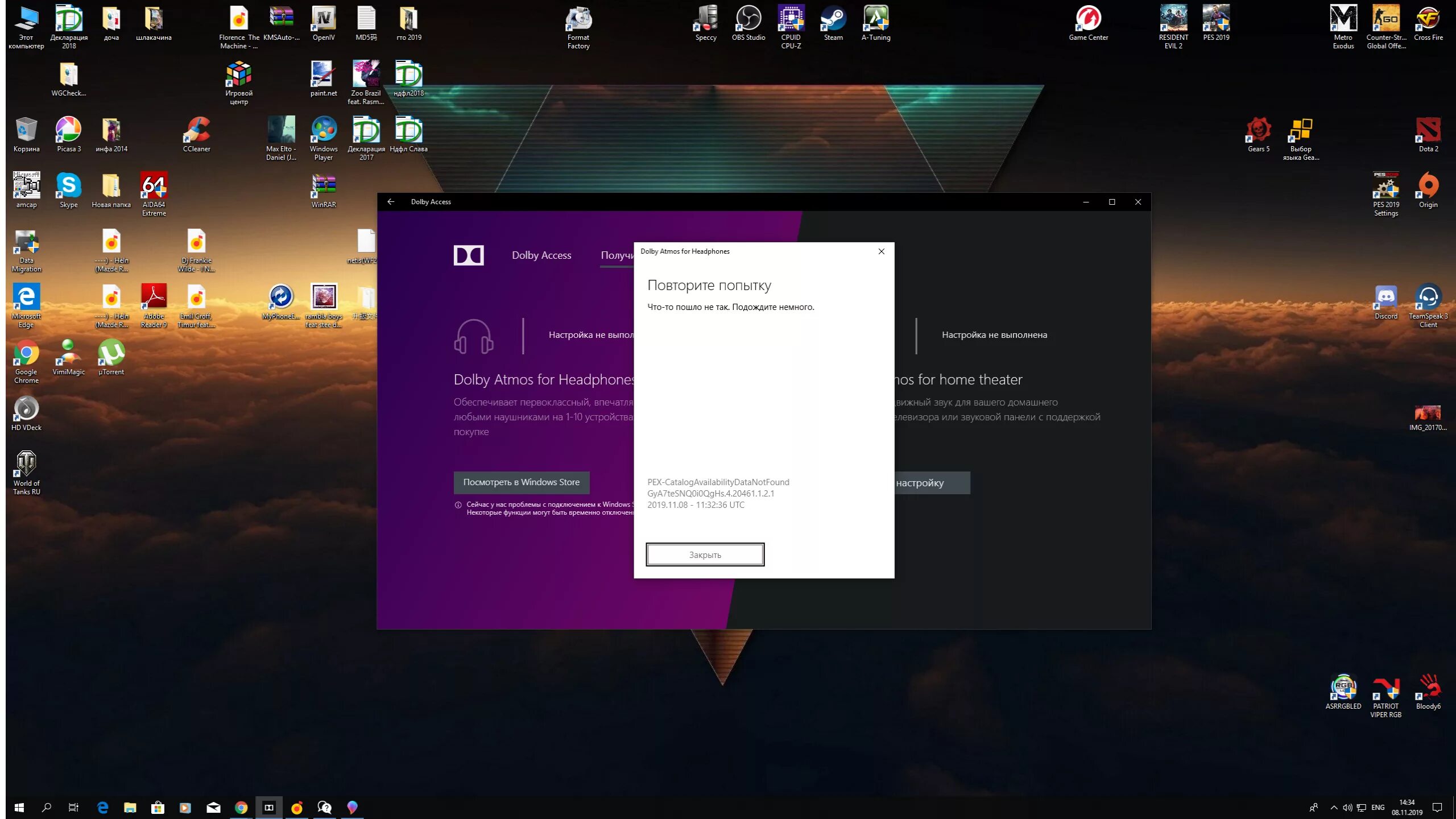1456x819 pixels.
Task: Click the headphones icon in Dolby Access
Action: [473, 337]
